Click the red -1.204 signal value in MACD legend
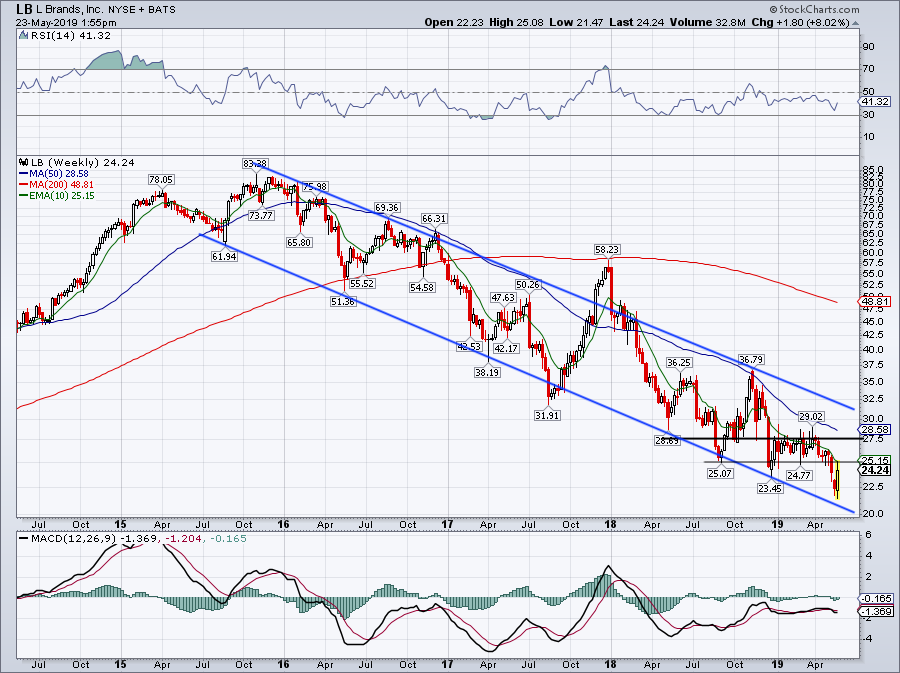 (x=183, y=539)
